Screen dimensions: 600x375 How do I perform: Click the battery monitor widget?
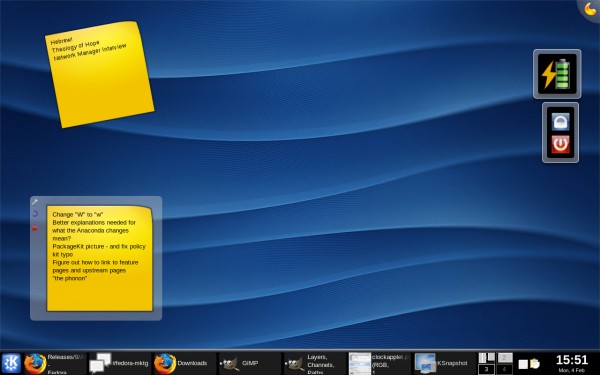tap(557, 74)
